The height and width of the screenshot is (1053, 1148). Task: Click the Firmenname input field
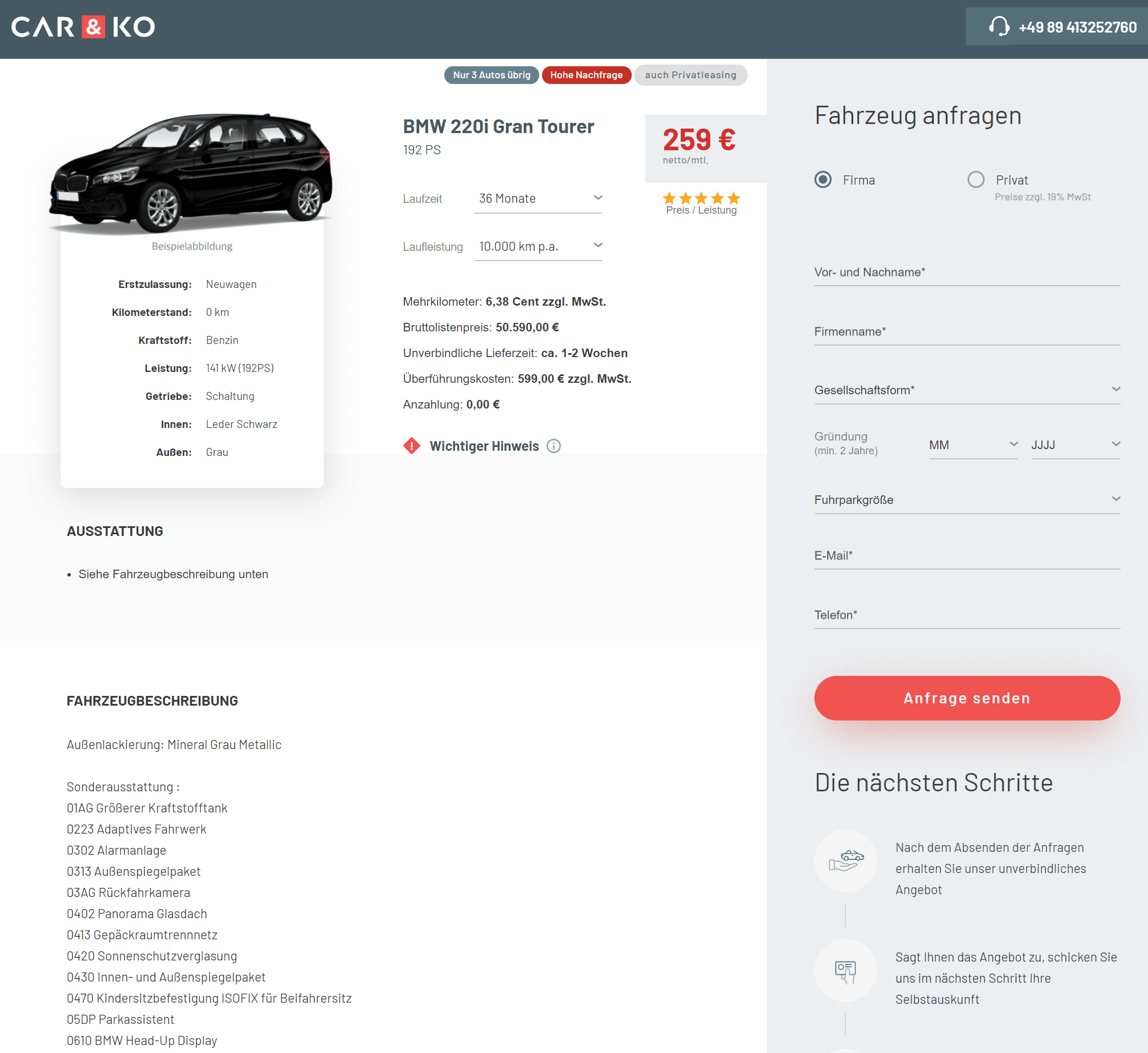(x=967, y=332)
